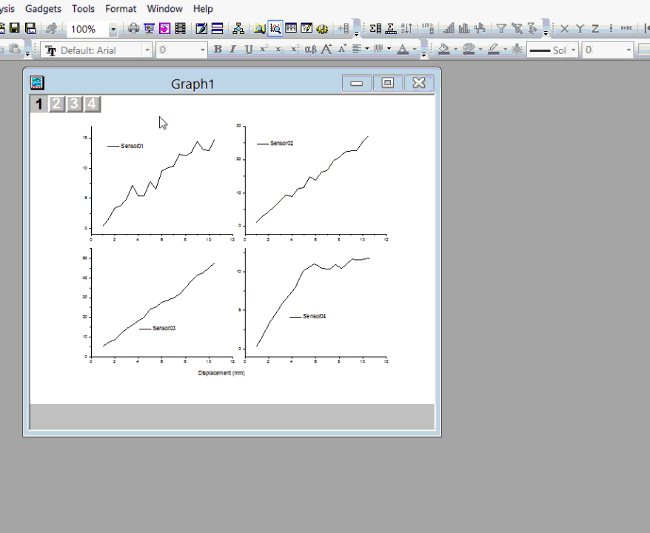Open the Tools menu
Viewport: 650px width, 533px height.
point(83,9)
